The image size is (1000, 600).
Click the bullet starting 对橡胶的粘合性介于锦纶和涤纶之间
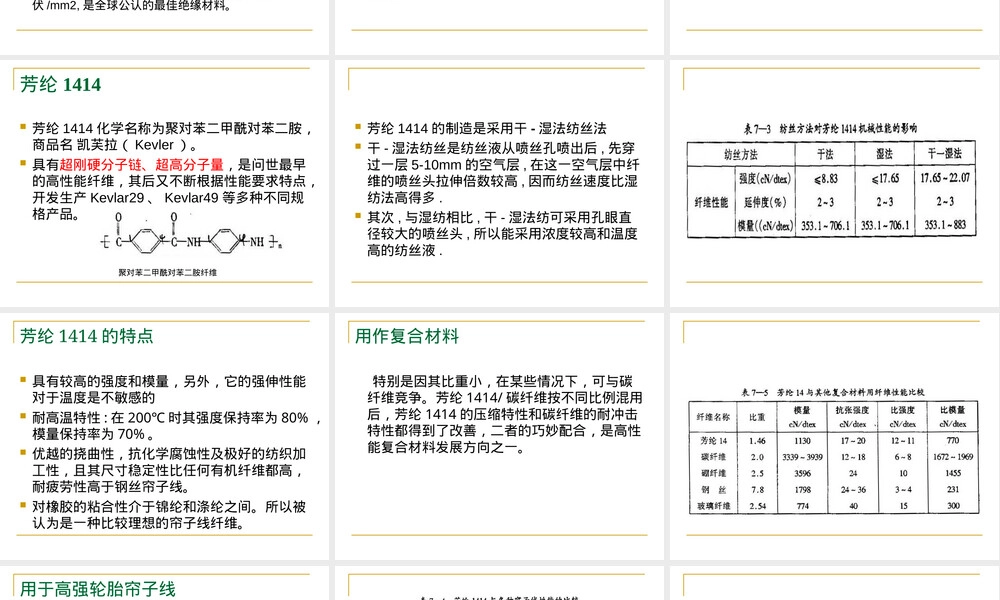[x=169, y=515]
